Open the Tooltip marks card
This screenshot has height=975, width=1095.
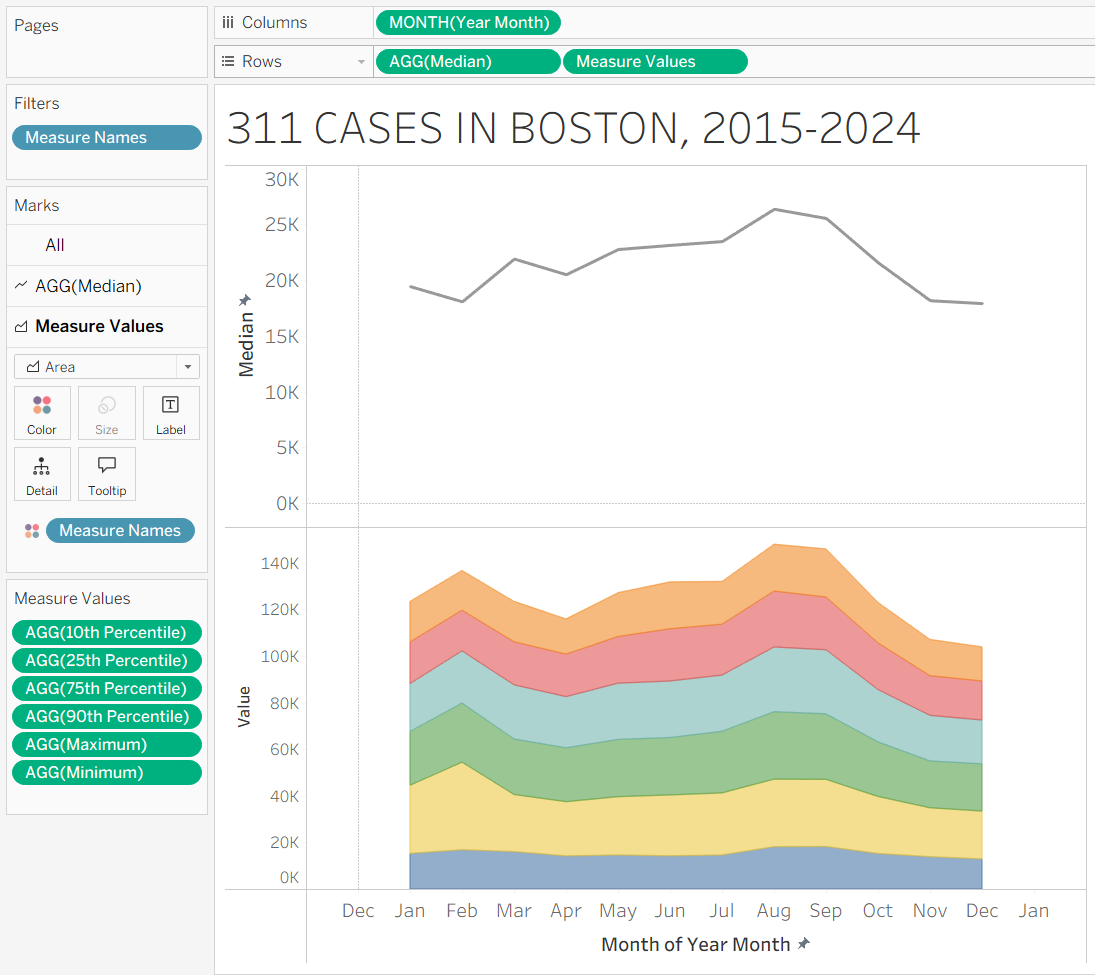(x=107, y=474)
